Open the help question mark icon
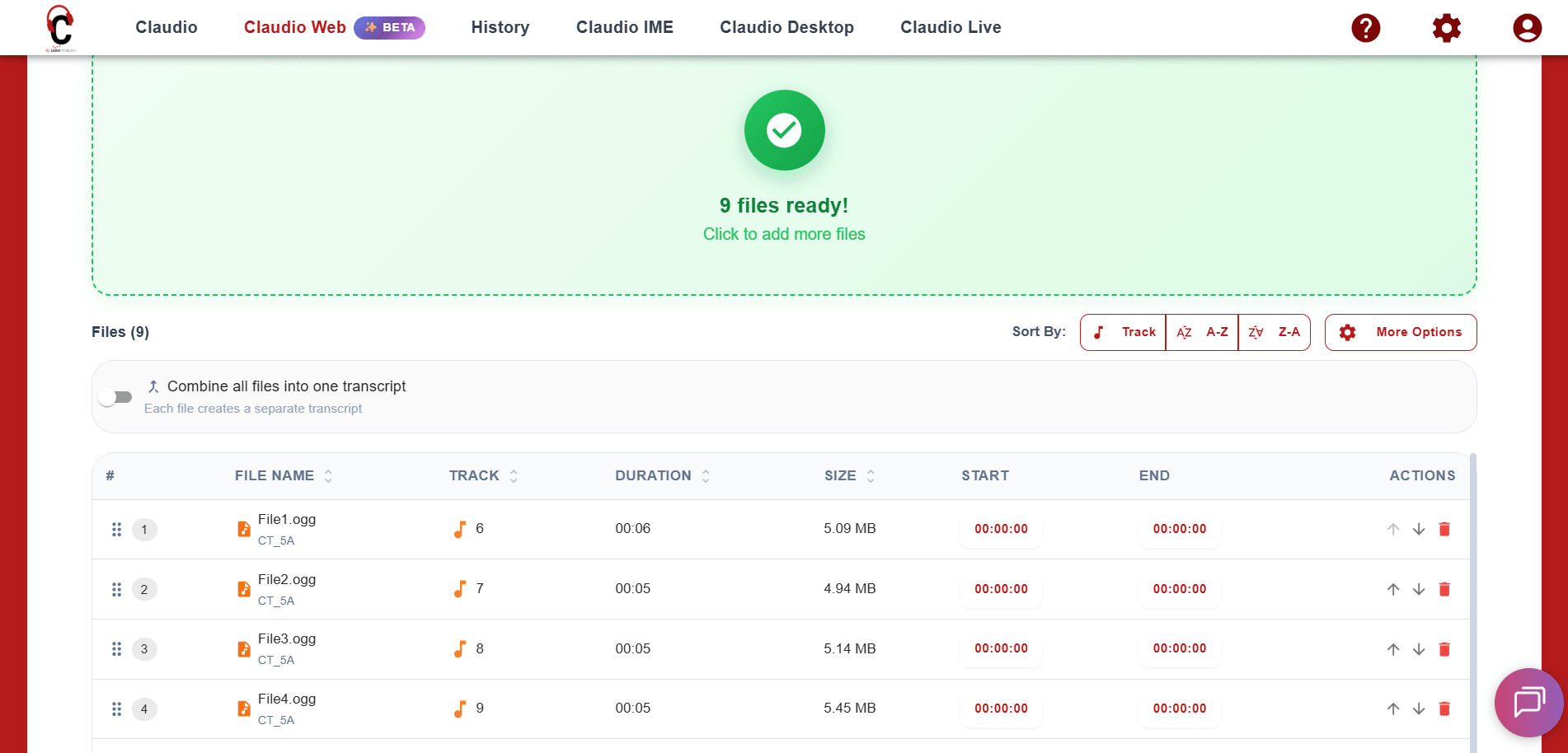The image size is (1568, 753). pos(1365,28)
